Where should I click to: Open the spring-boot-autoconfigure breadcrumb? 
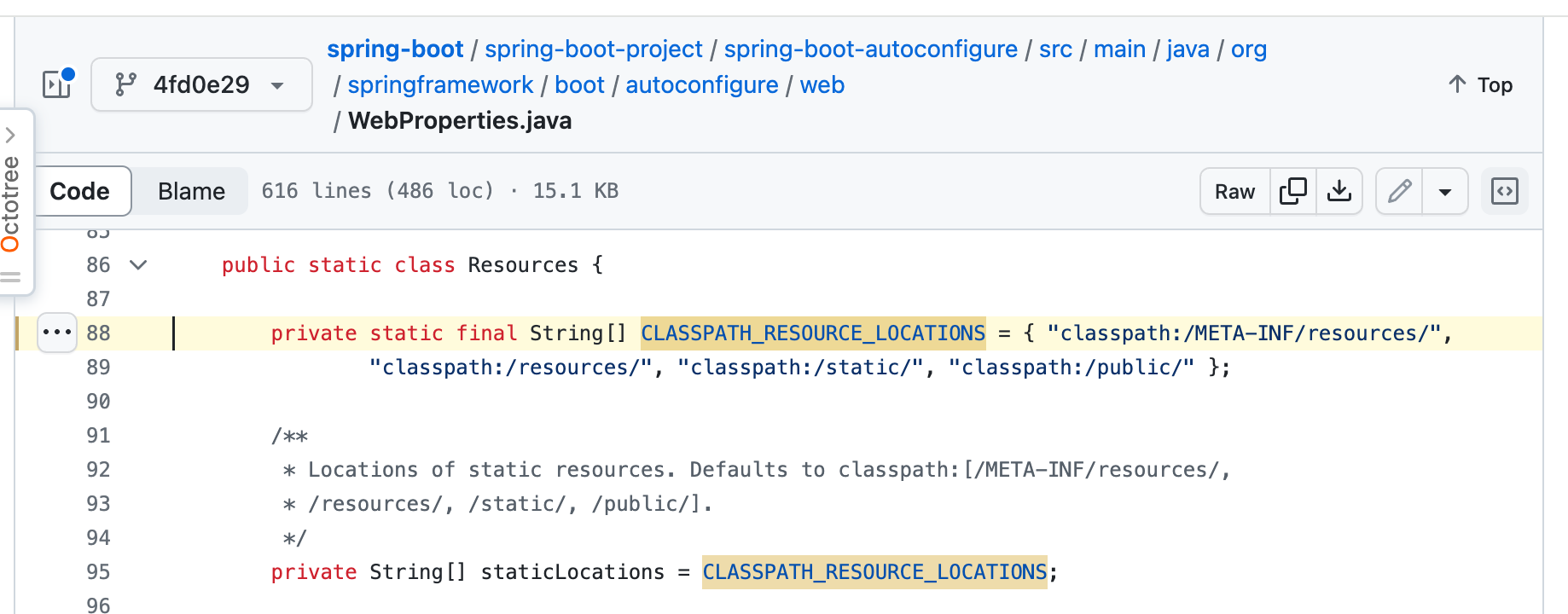[871, 49]
